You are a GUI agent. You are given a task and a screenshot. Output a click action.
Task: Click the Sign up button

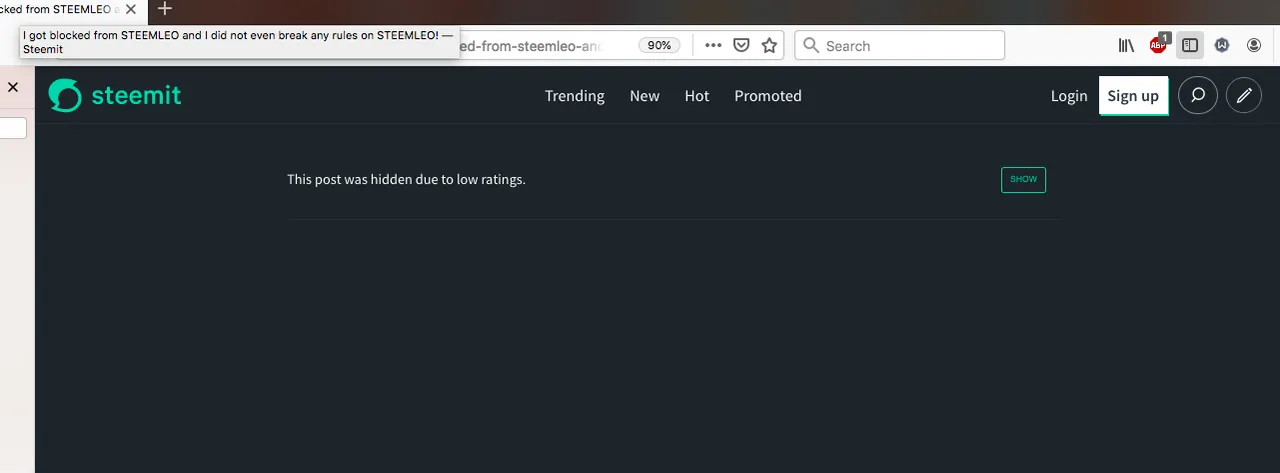[x=1133, y=96]
